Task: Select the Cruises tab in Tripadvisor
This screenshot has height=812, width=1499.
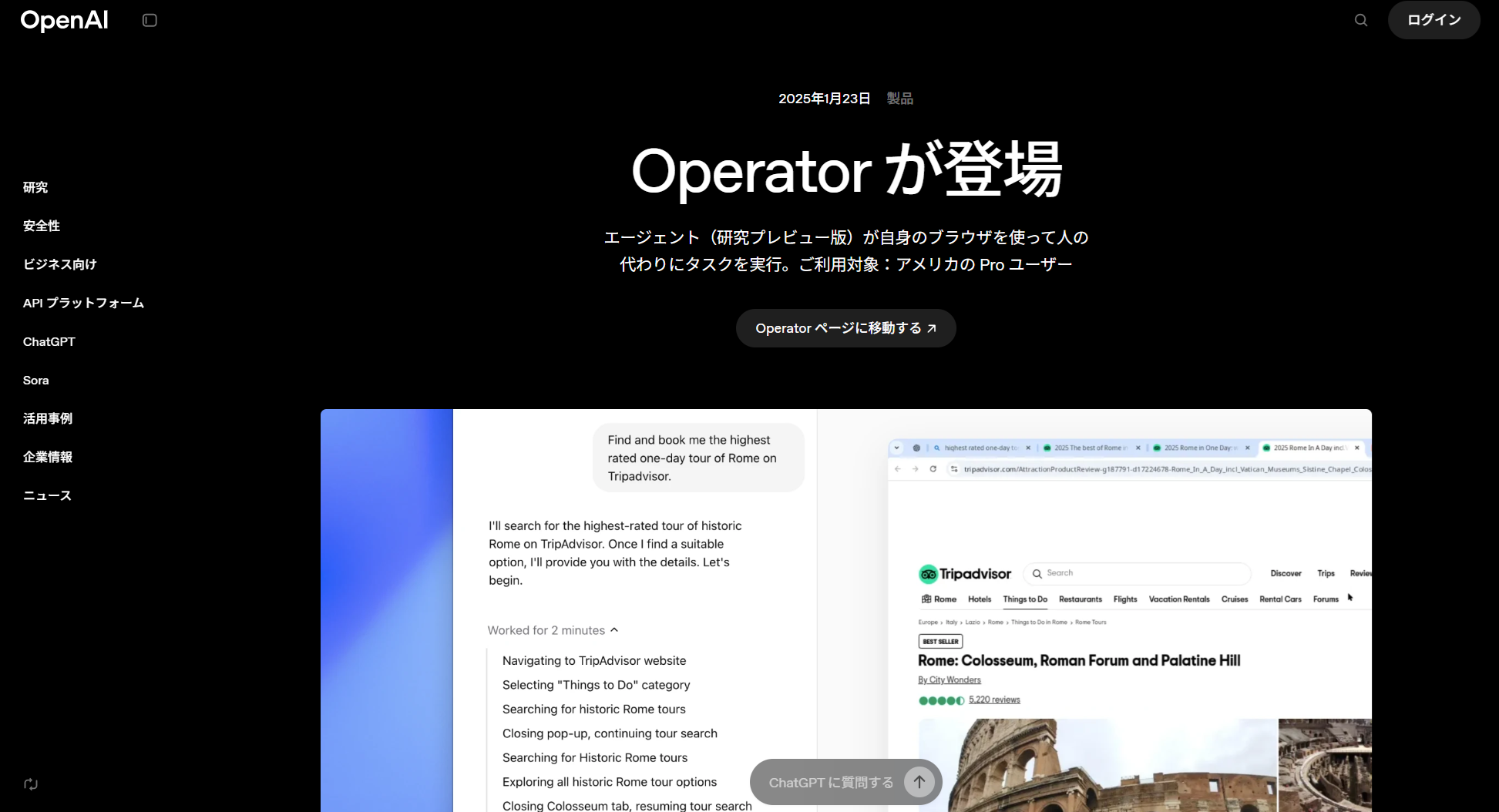Action: [1235, 599]
